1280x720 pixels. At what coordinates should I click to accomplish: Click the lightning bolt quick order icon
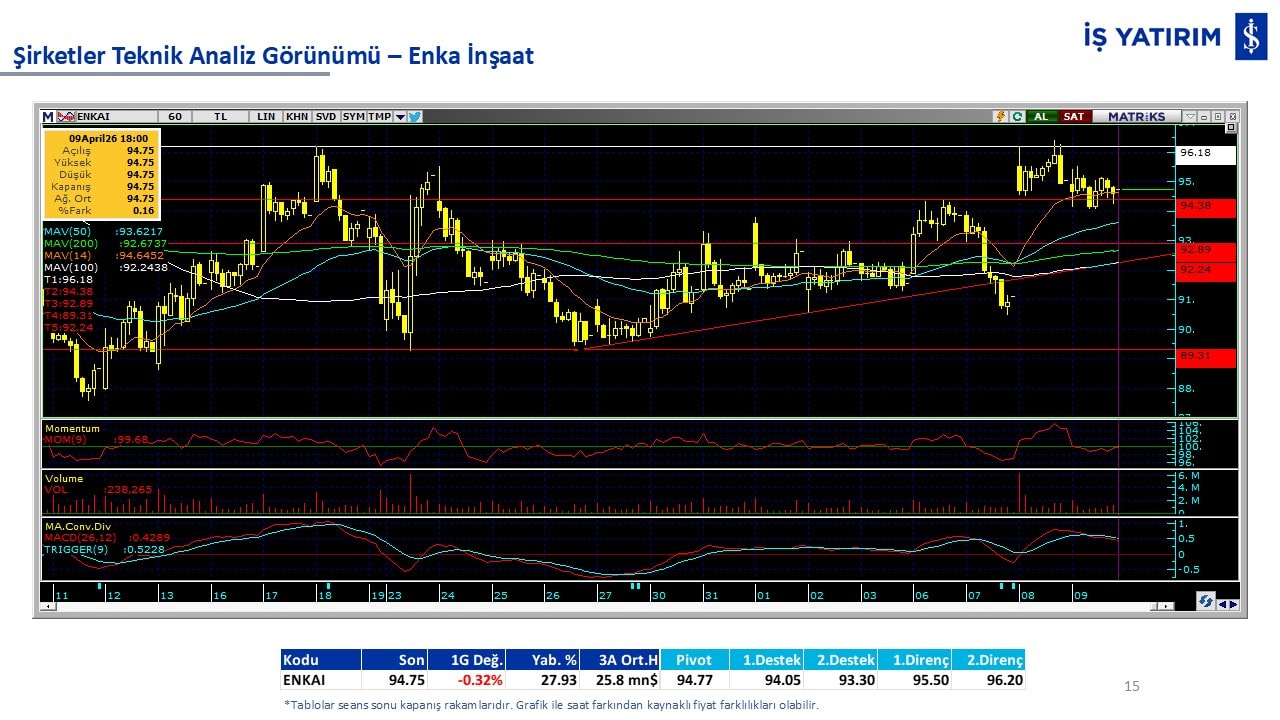999,116
